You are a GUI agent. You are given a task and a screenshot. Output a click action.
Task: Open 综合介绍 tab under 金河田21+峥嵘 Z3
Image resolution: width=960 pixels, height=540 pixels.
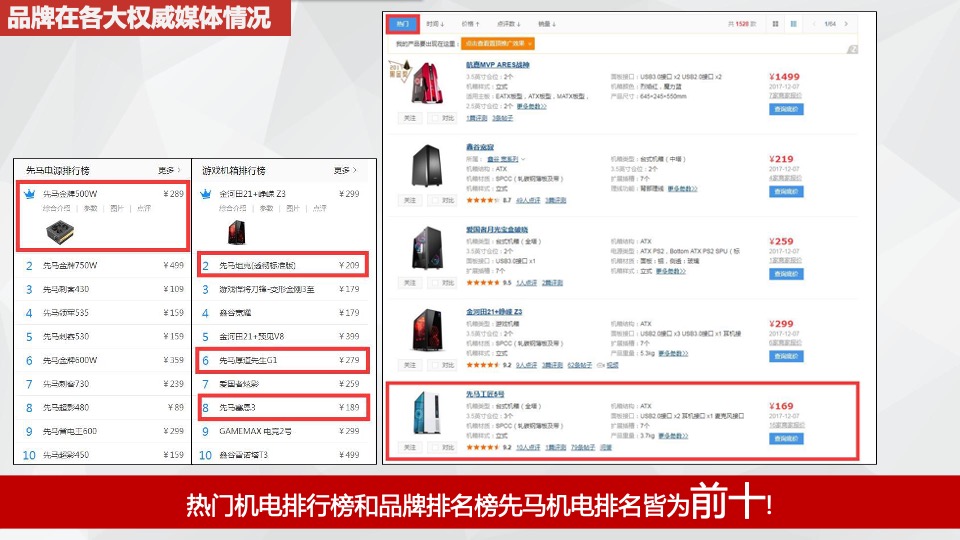click(x=233, y=209)
